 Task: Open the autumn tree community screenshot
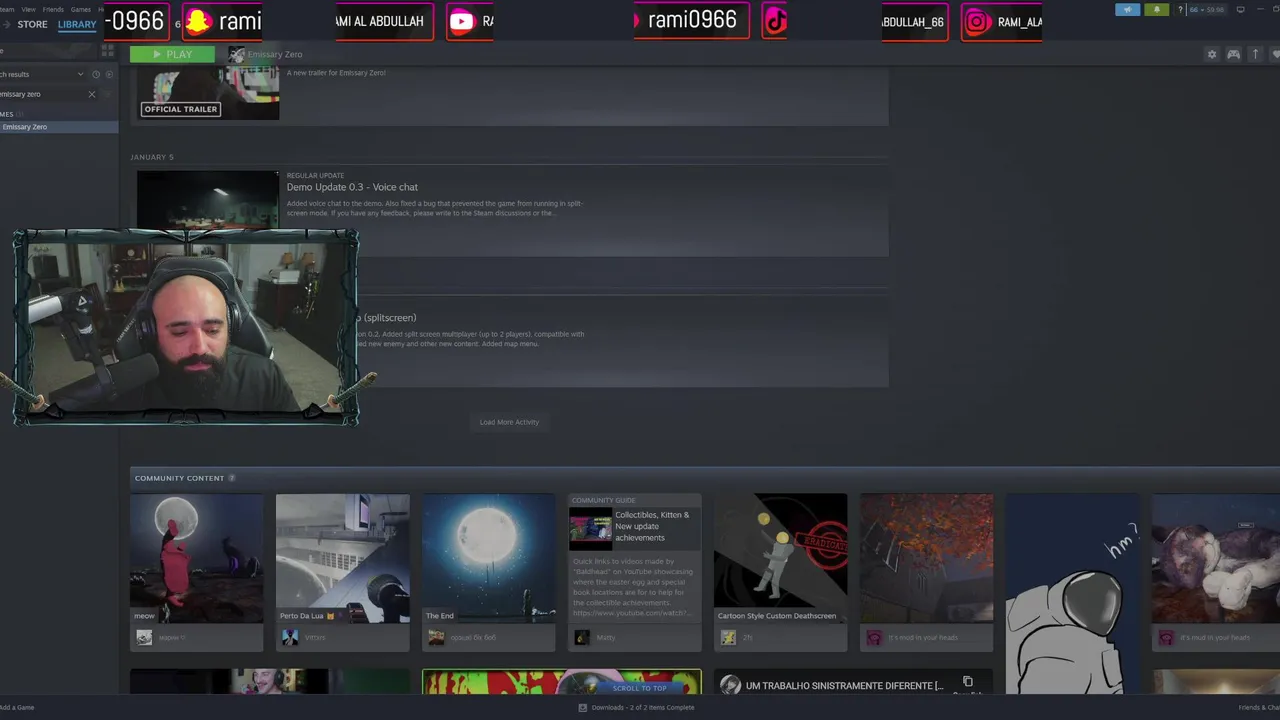926,558
